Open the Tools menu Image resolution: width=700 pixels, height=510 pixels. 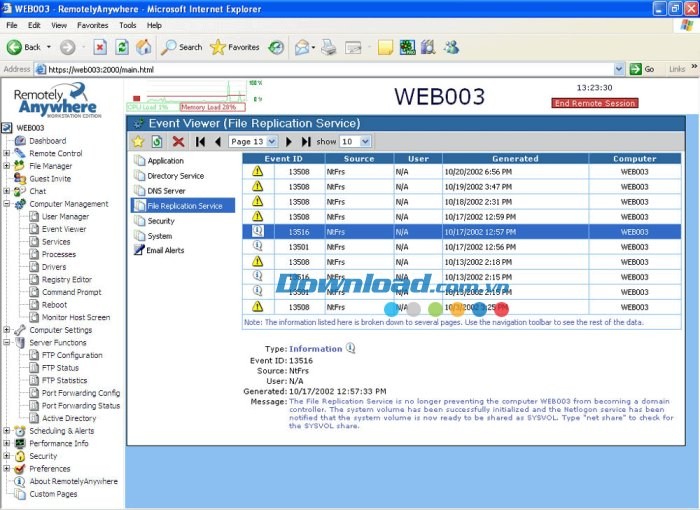point(127,25)
